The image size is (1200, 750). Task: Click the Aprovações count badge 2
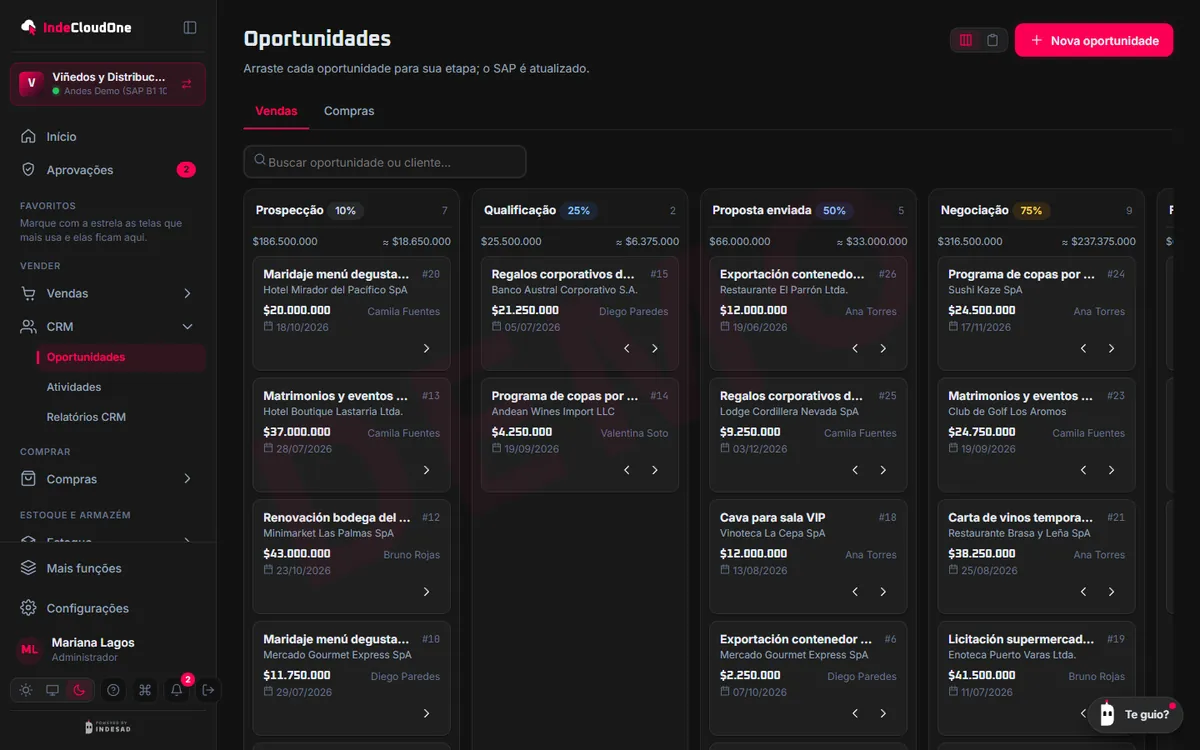(186, 170)
